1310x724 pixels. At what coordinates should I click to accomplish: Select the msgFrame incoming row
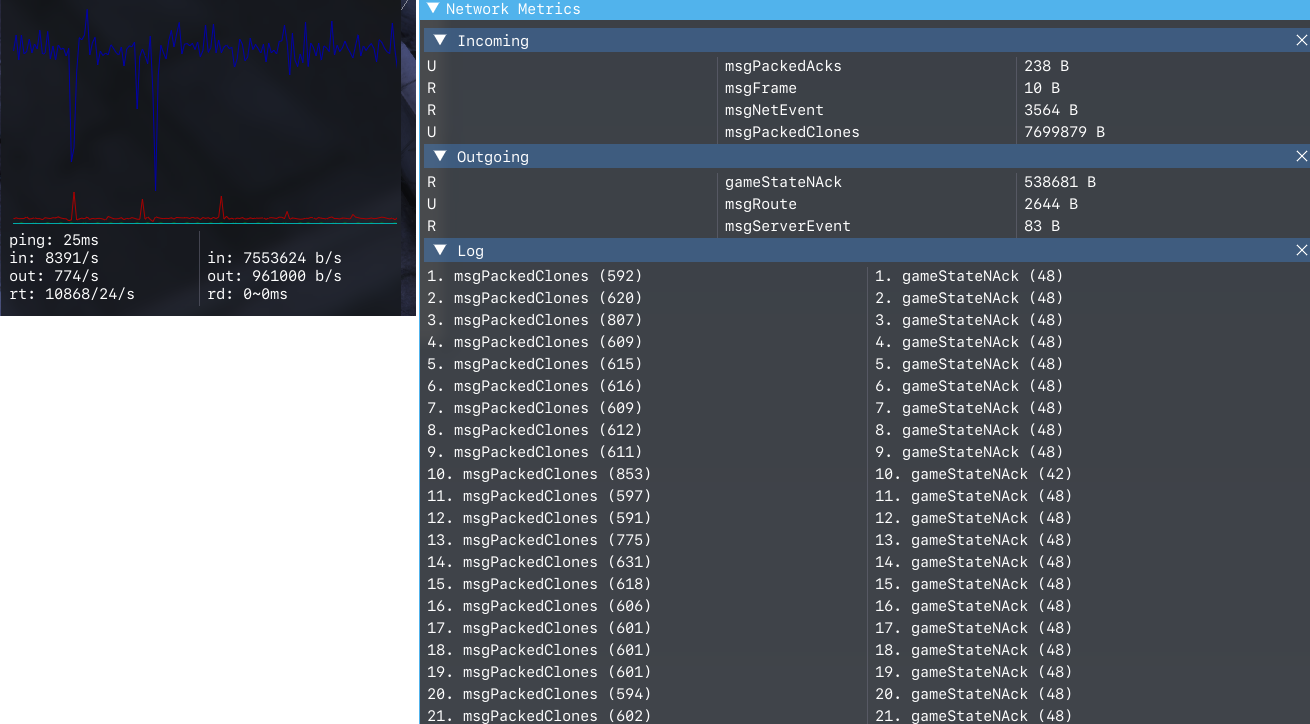pyautogui.click(x=866, y=88)
